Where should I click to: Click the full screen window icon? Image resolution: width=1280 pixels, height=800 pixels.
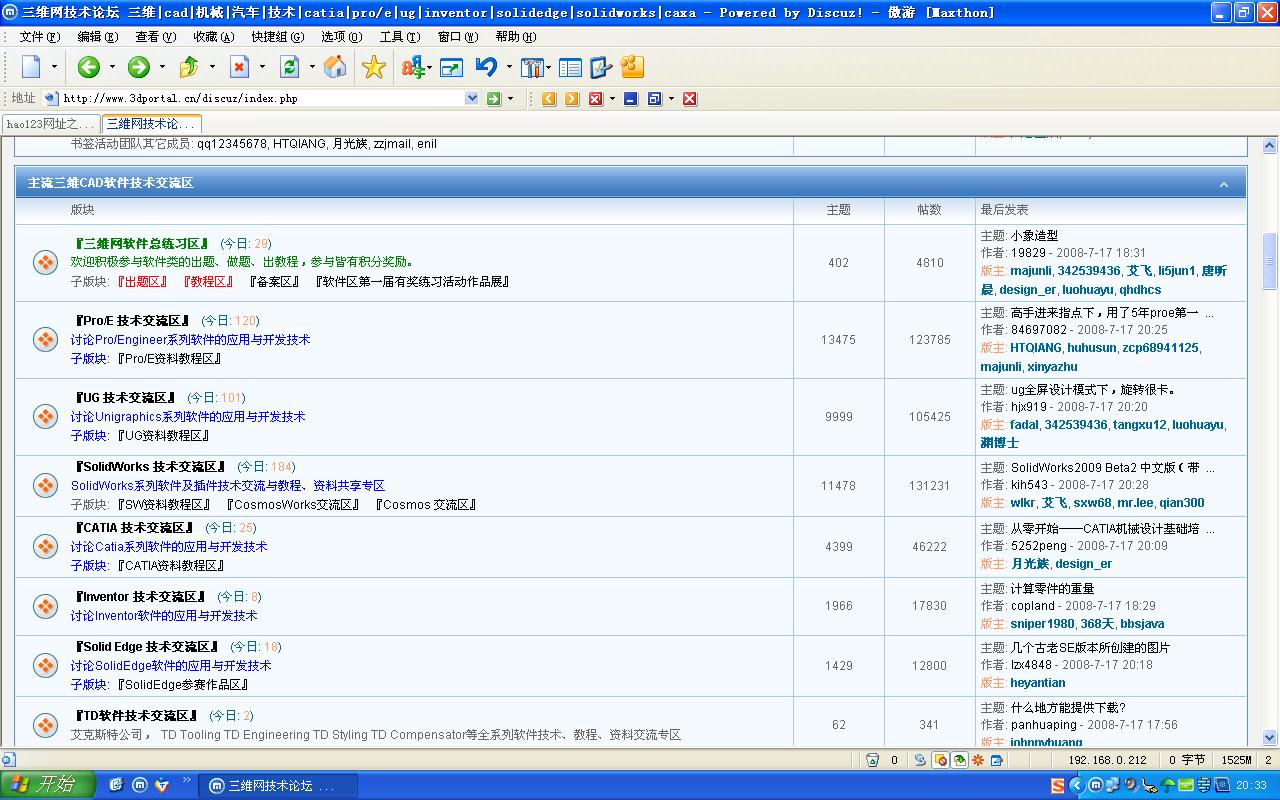pos(451,68)
